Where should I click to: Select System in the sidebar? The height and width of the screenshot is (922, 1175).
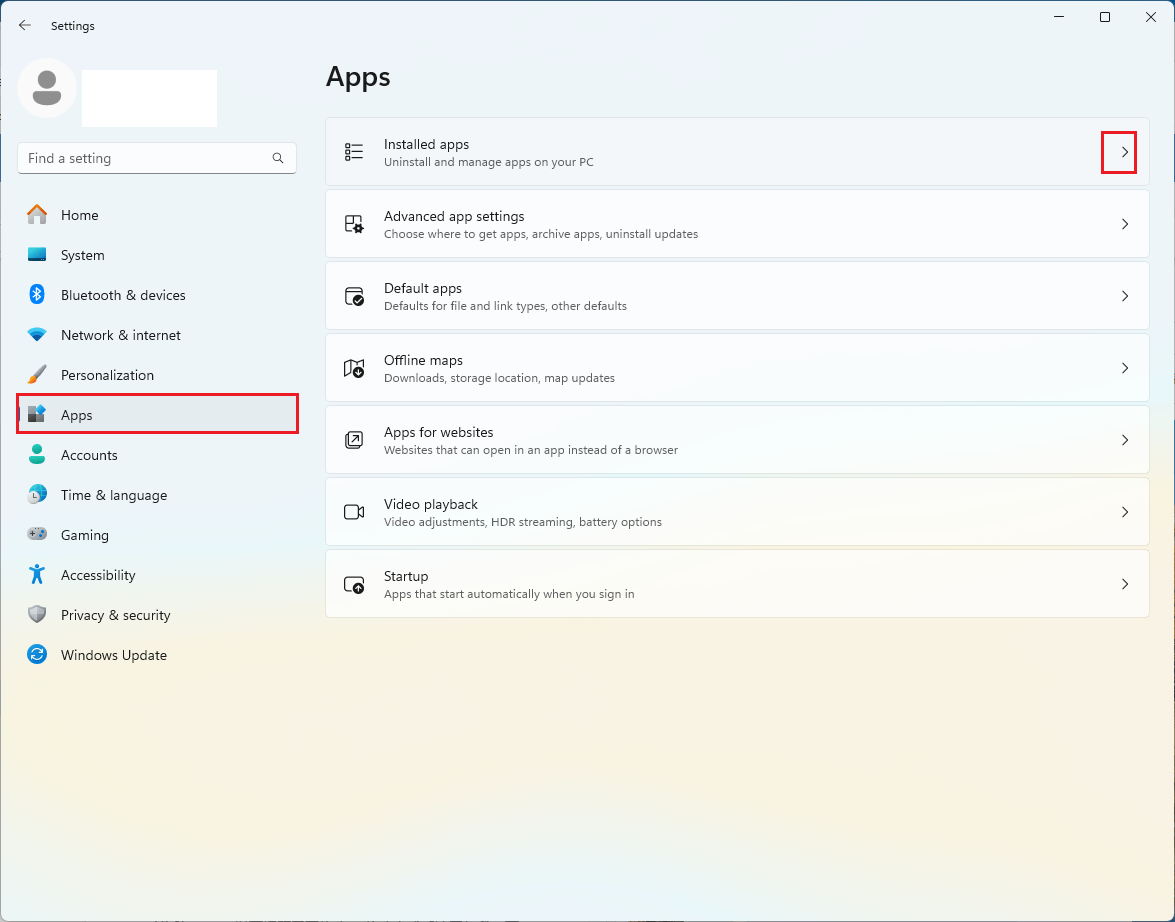click(157, 255)
